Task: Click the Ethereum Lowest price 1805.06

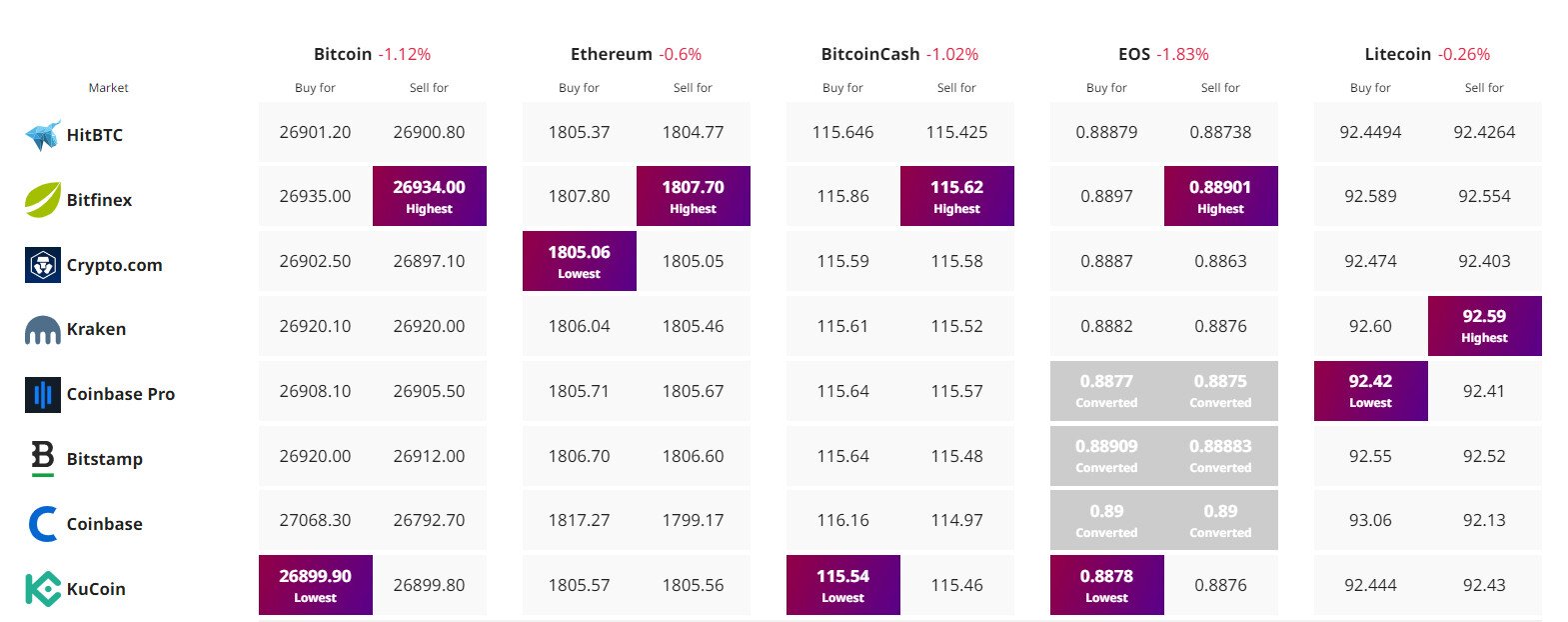Action: (x=578, y=261)
